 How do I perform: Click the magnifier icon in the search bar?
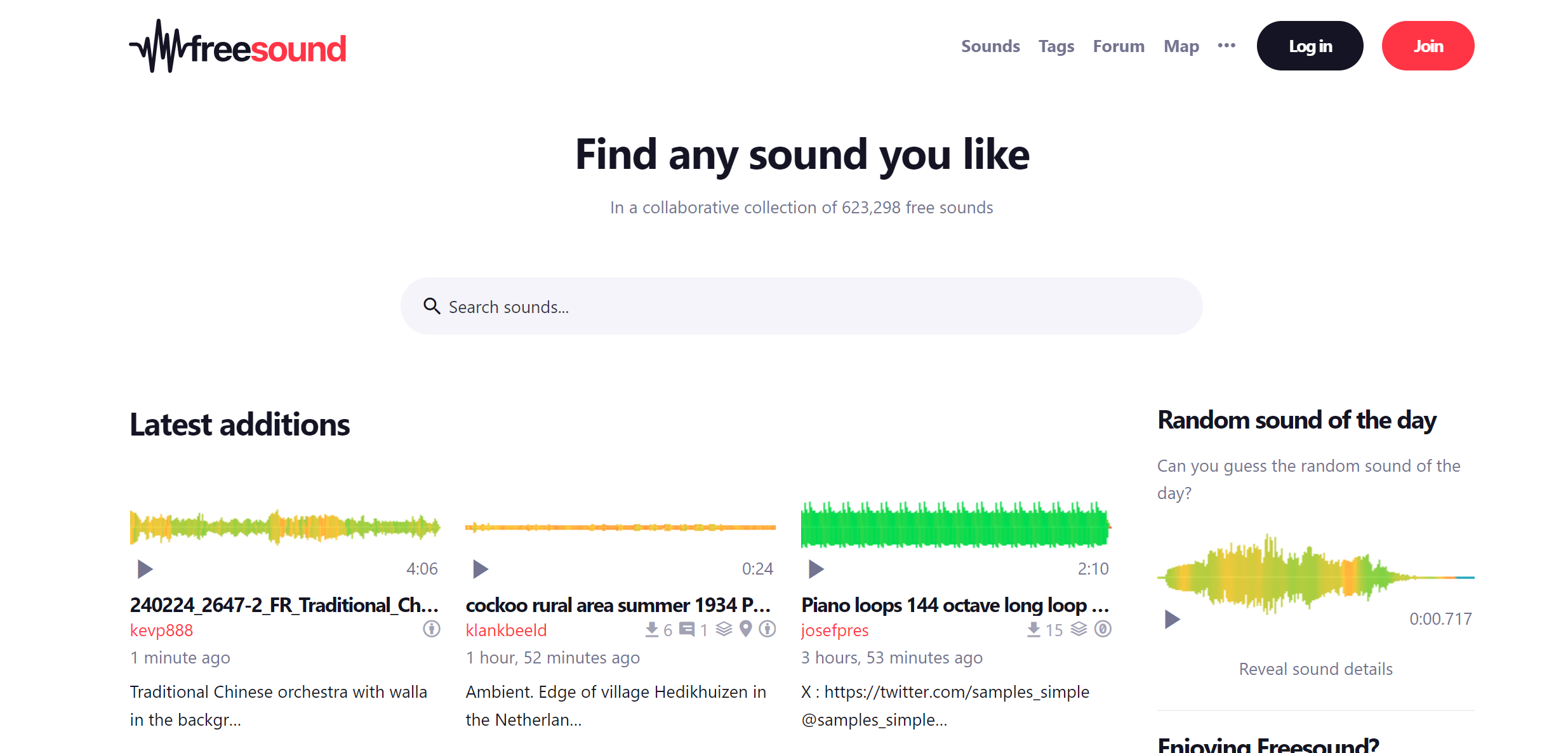click(432, 307)
